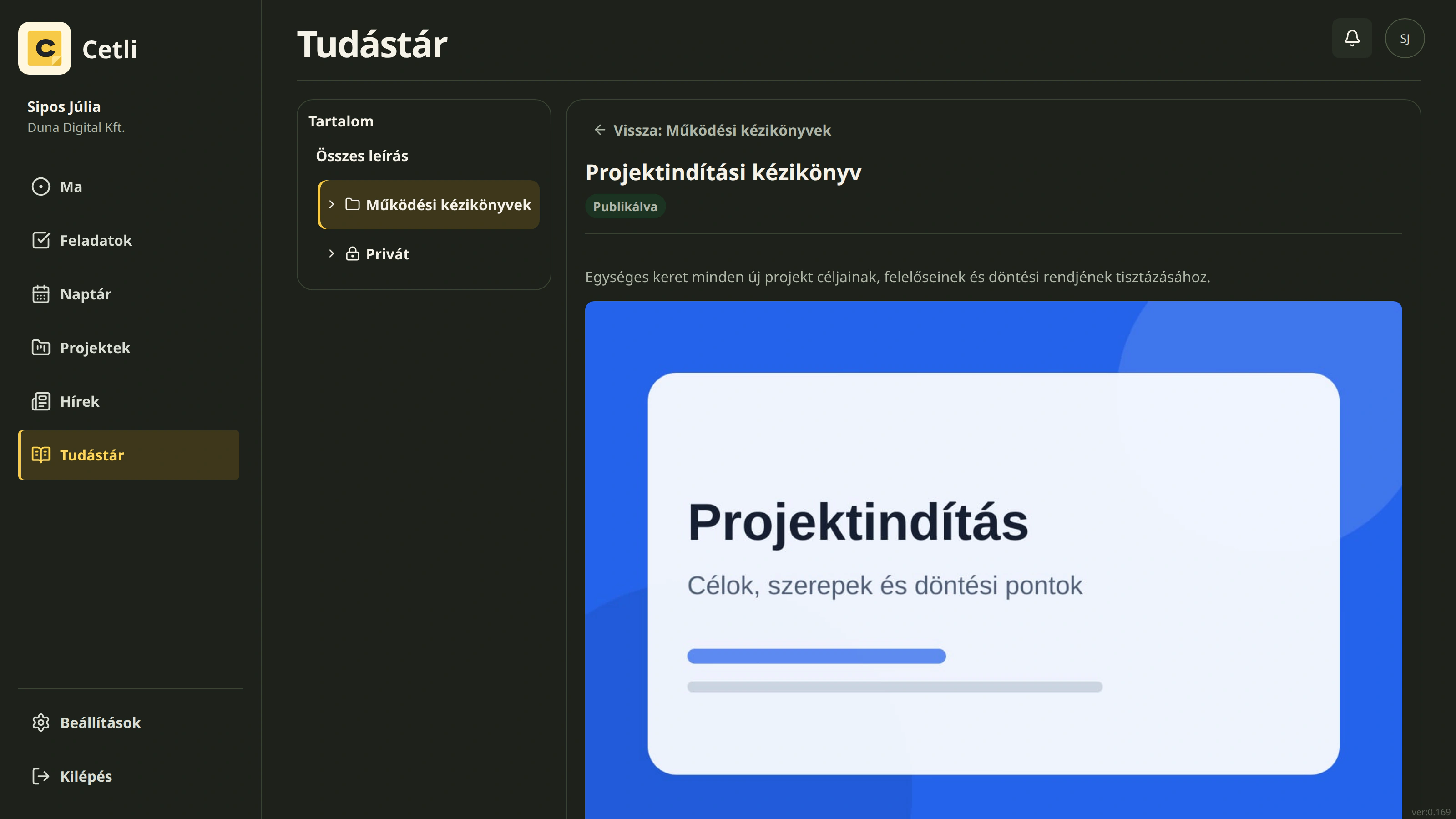The height and width of the screenshot is (819, 1456).
Task: Click the folder icon beside Működési kézikönyvek
Action: tap(353, 205)
